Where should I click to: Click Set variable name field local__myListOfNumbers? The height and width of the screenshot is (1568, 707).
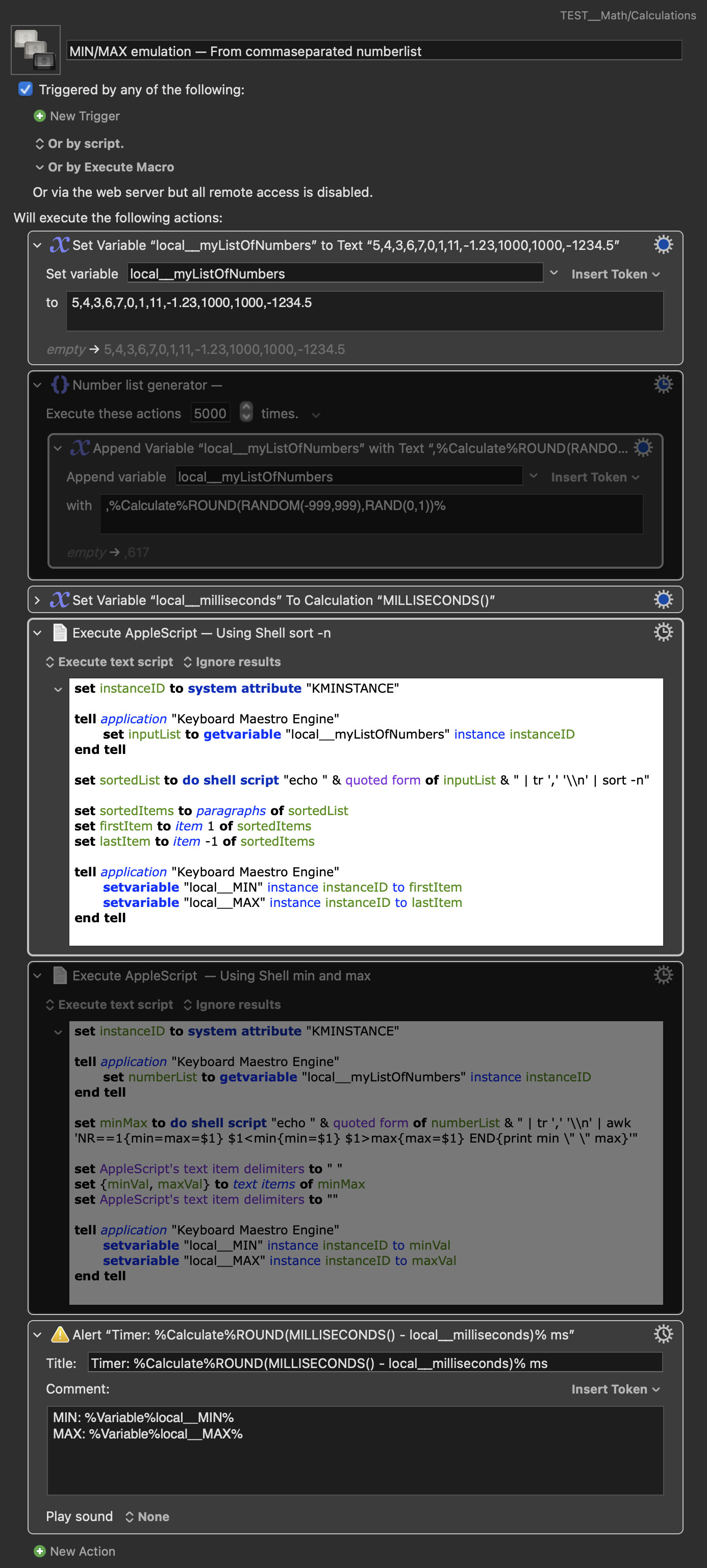(335, 273)
